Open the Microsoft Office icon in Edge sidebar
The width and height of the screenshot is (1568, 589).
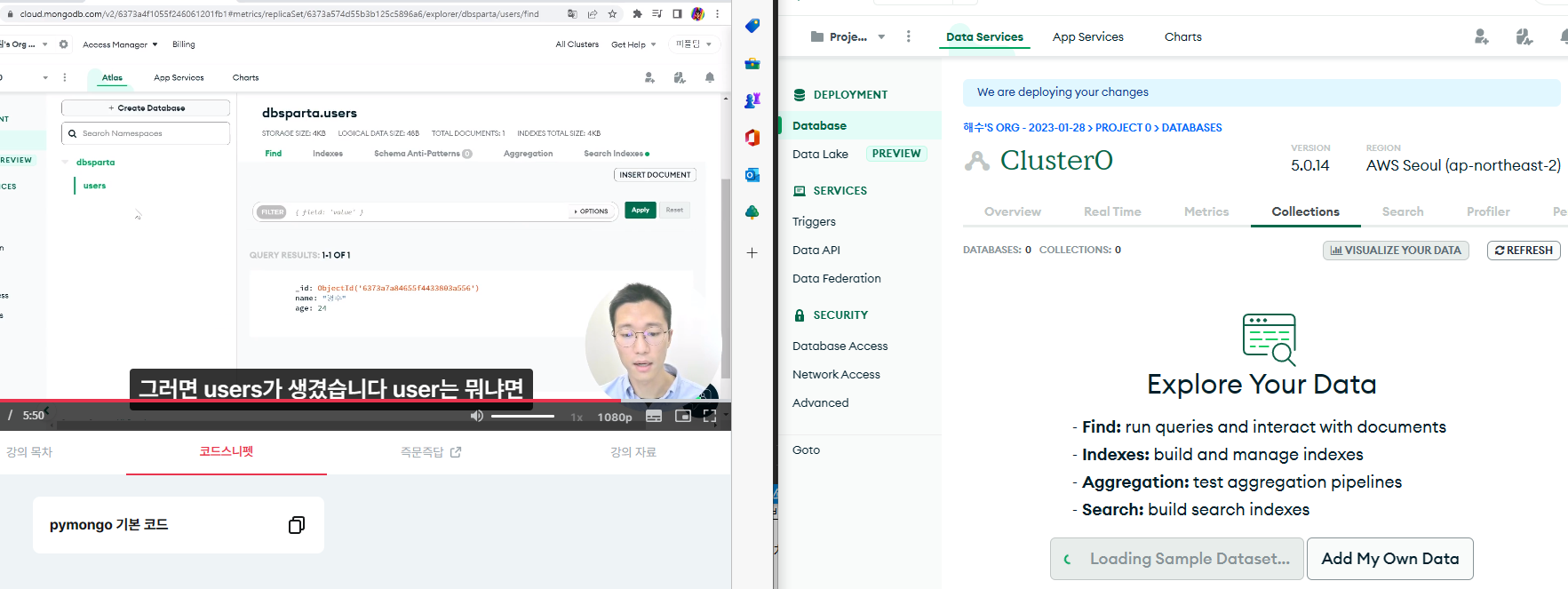coord(752,138)
